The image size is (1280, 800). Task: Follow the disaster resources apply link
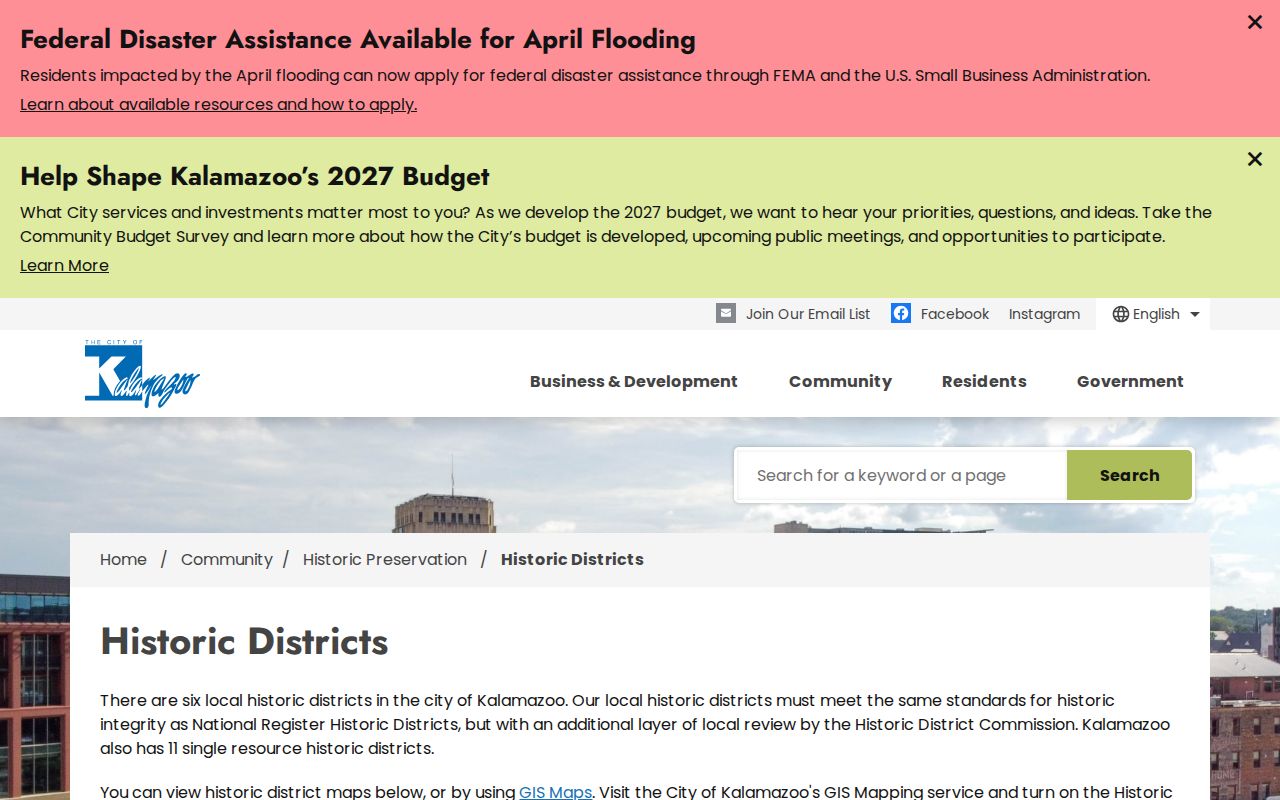(218, 104)
